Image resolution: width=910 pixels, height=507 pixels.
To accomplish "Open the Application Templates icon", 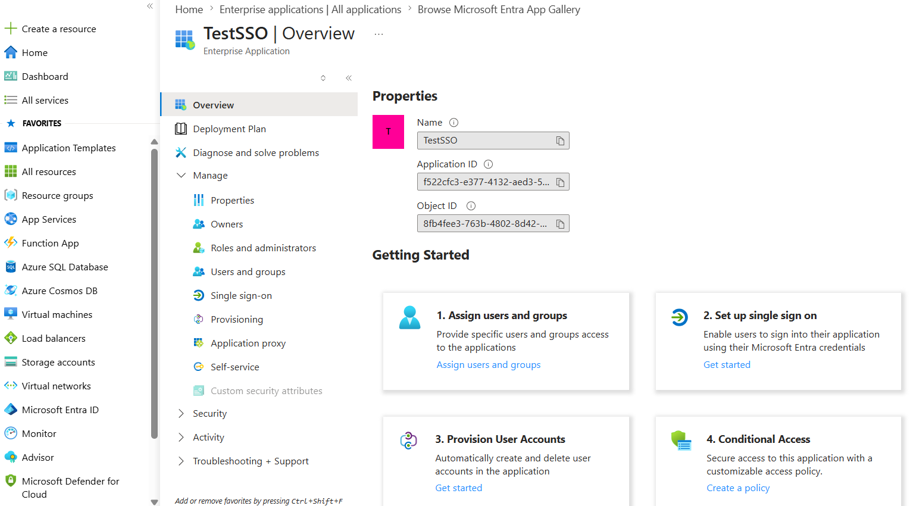I will [10, 147].
